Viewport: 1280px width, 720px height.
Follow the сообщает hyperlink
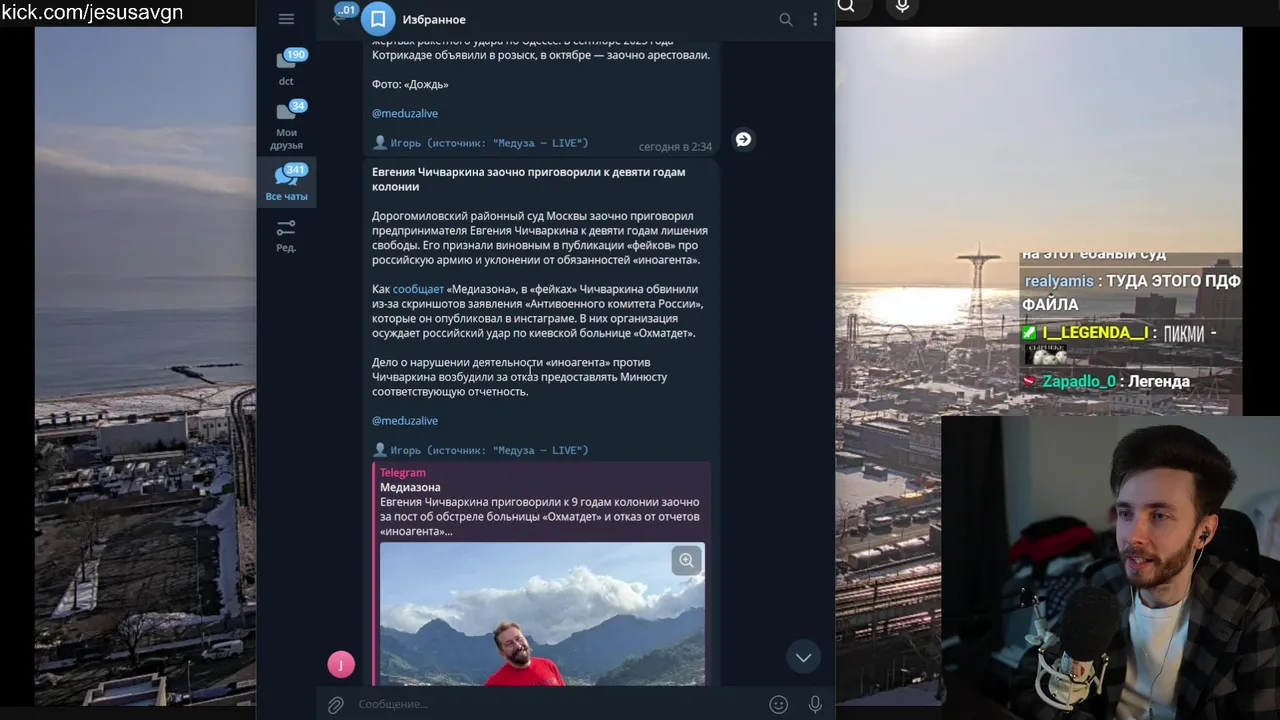418,289
